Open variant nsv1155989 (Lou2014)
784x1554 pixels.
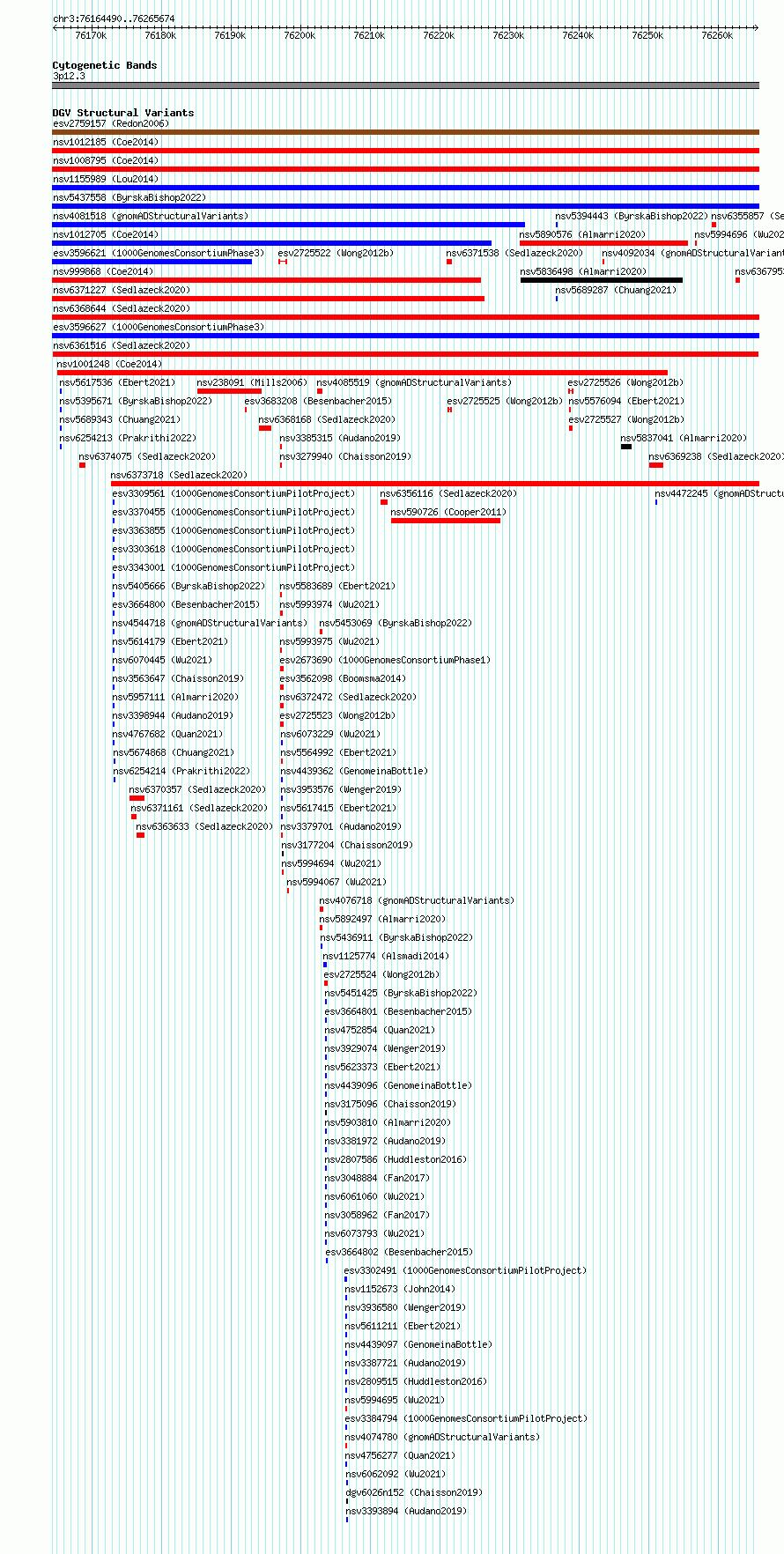coord(106,180)
